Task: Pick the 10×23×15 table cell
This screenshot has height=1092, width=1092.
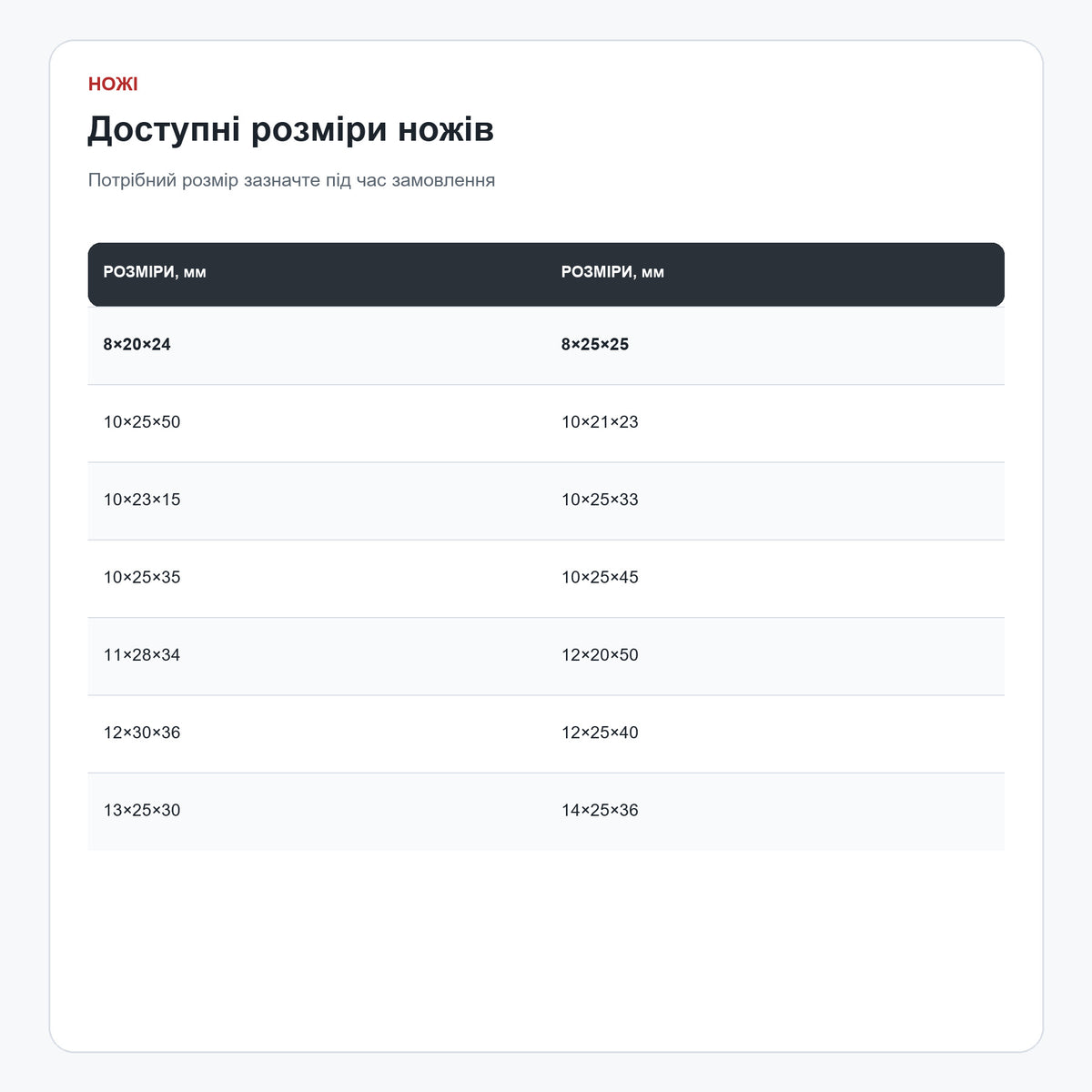Action: click(317, 500)
